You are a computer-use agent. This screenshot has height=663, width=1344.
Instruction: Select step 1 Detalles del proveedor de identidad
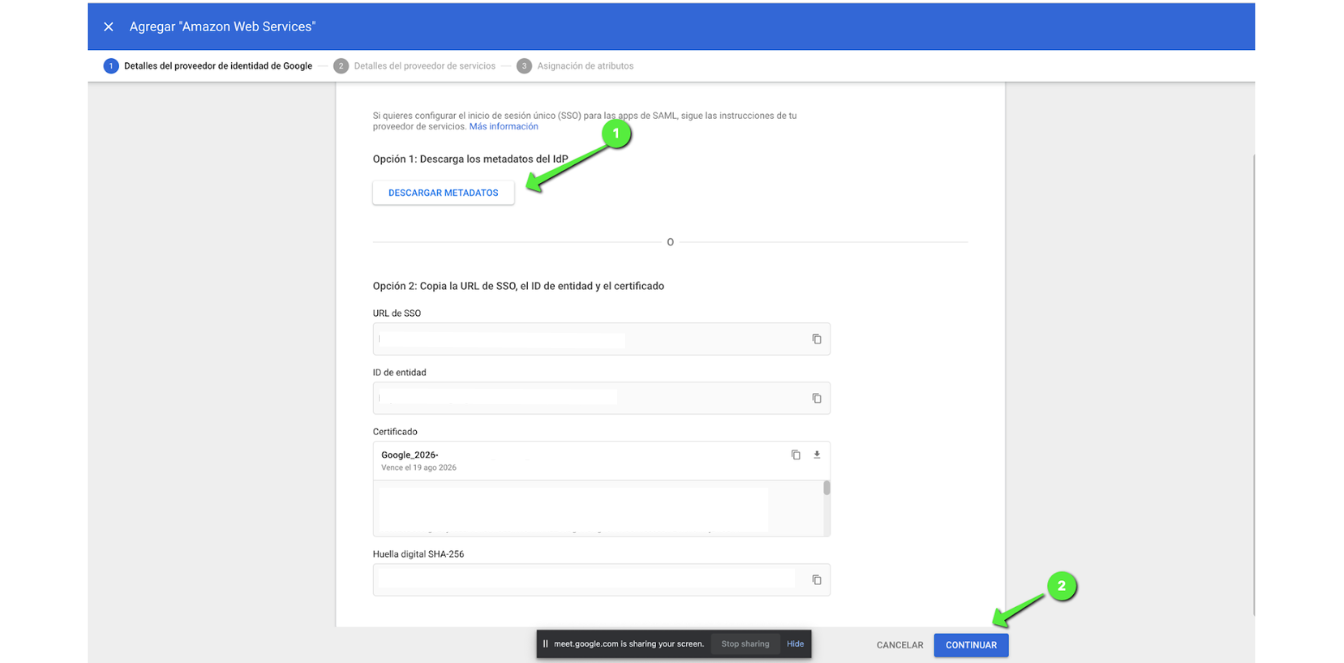pos(208,66)
